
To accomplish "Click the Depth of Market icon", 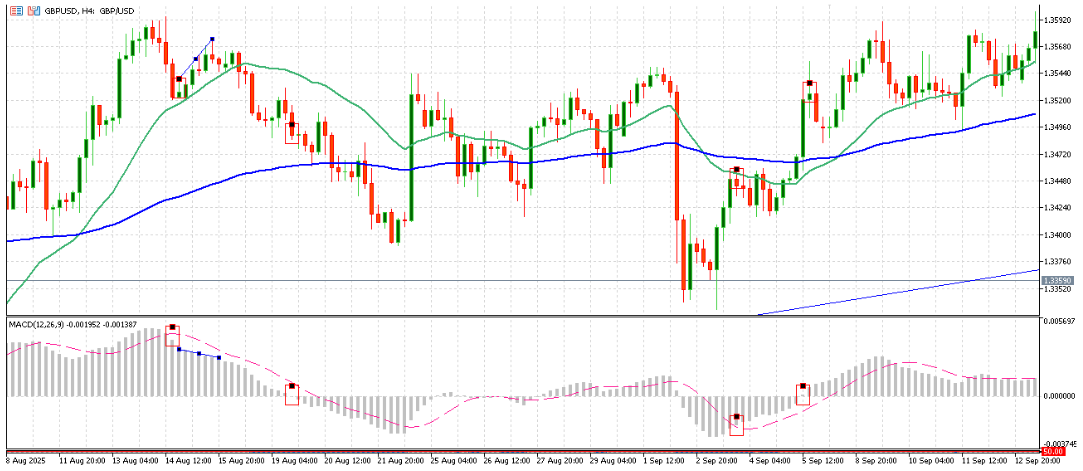I will (x=33, y=10).
